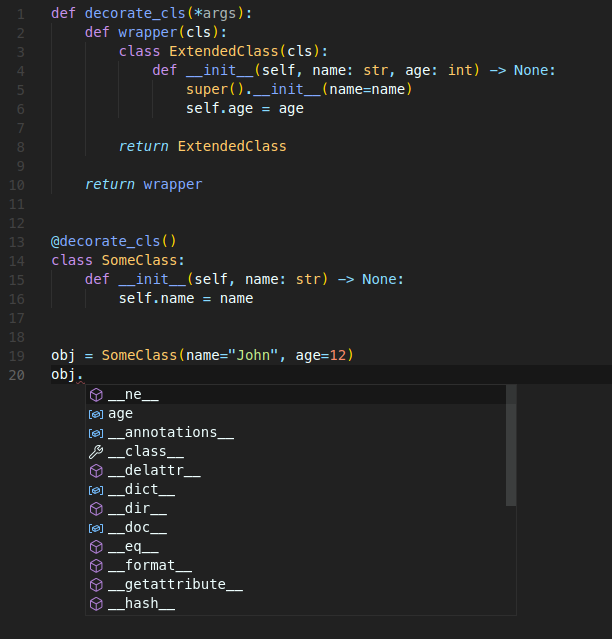
Task: Click the variable icon beside __annotations__
Action: [96, 433]
